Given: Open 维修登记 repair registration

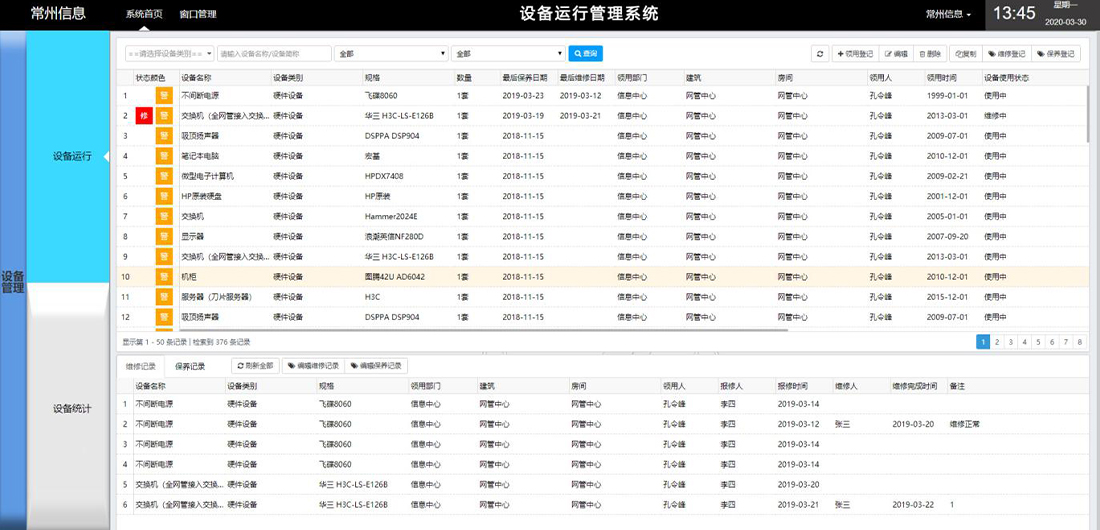Looking at the screenshot, I should (x=1006, y=54).
